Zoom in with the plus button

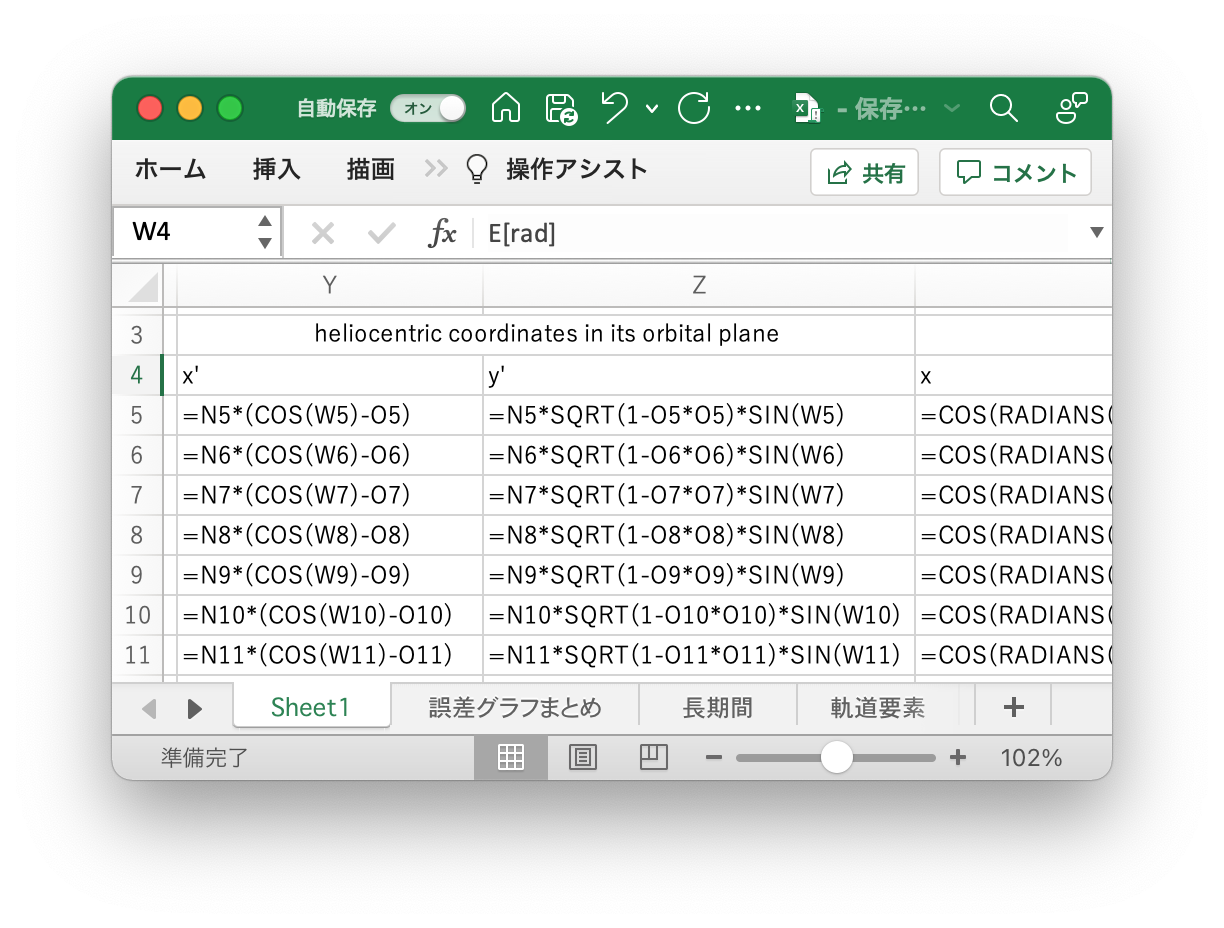(958, 758)
